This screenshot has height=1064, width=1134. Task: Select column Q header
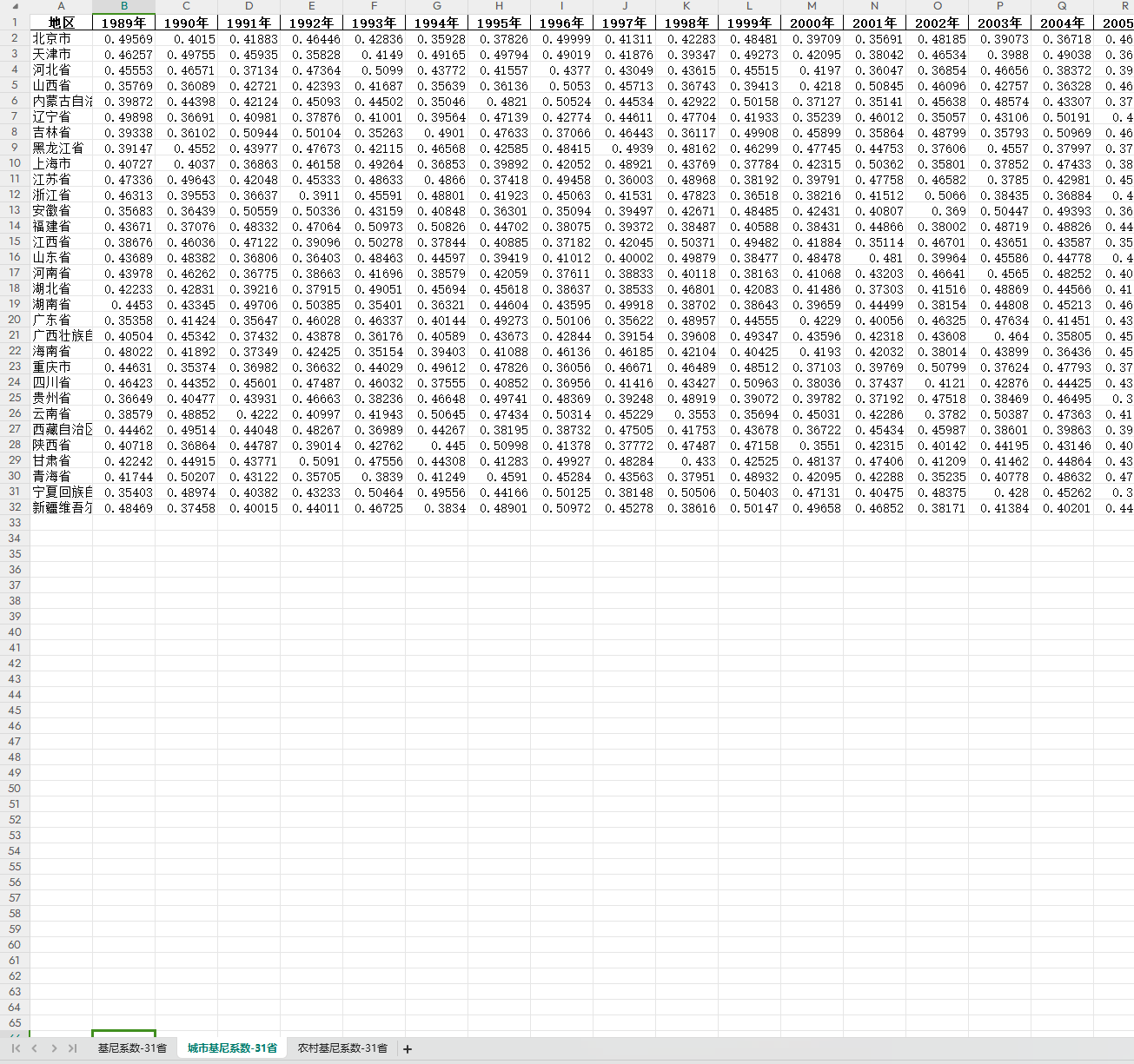pos(1062,6)
